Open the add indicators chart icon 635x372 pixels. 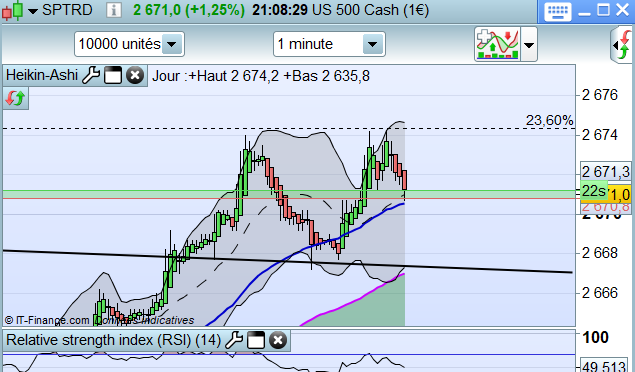498,44
